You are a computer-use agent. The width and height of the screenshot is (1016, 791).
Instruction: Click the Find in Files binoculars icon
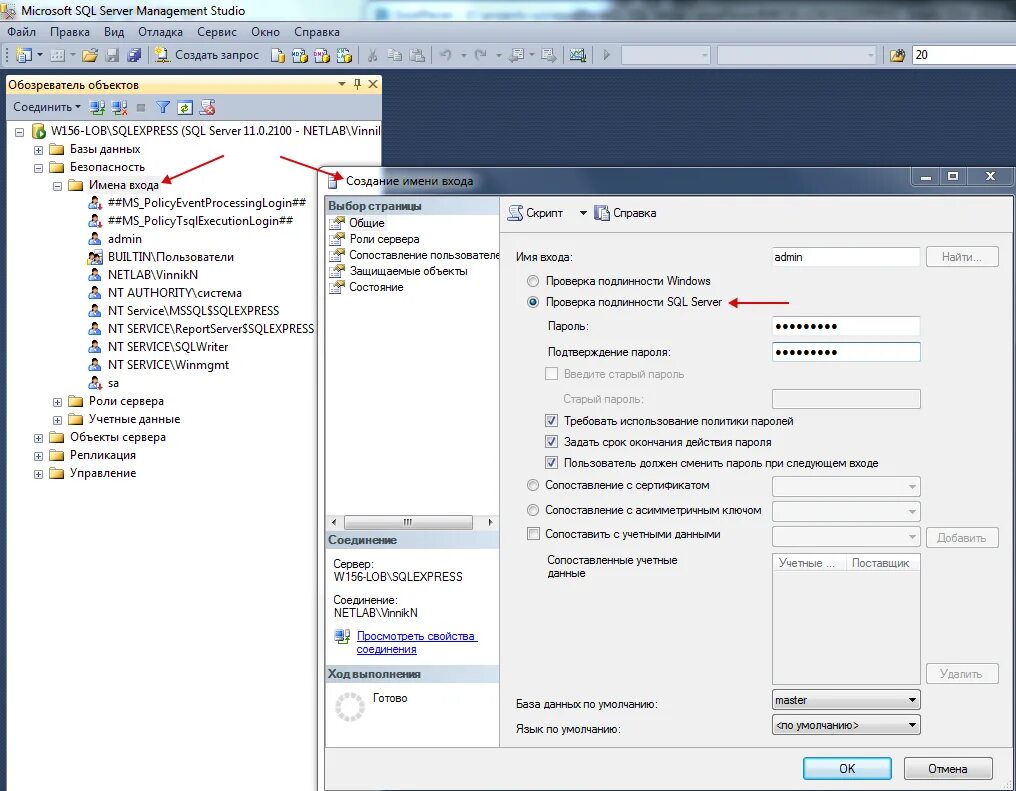tap(897, 55)
